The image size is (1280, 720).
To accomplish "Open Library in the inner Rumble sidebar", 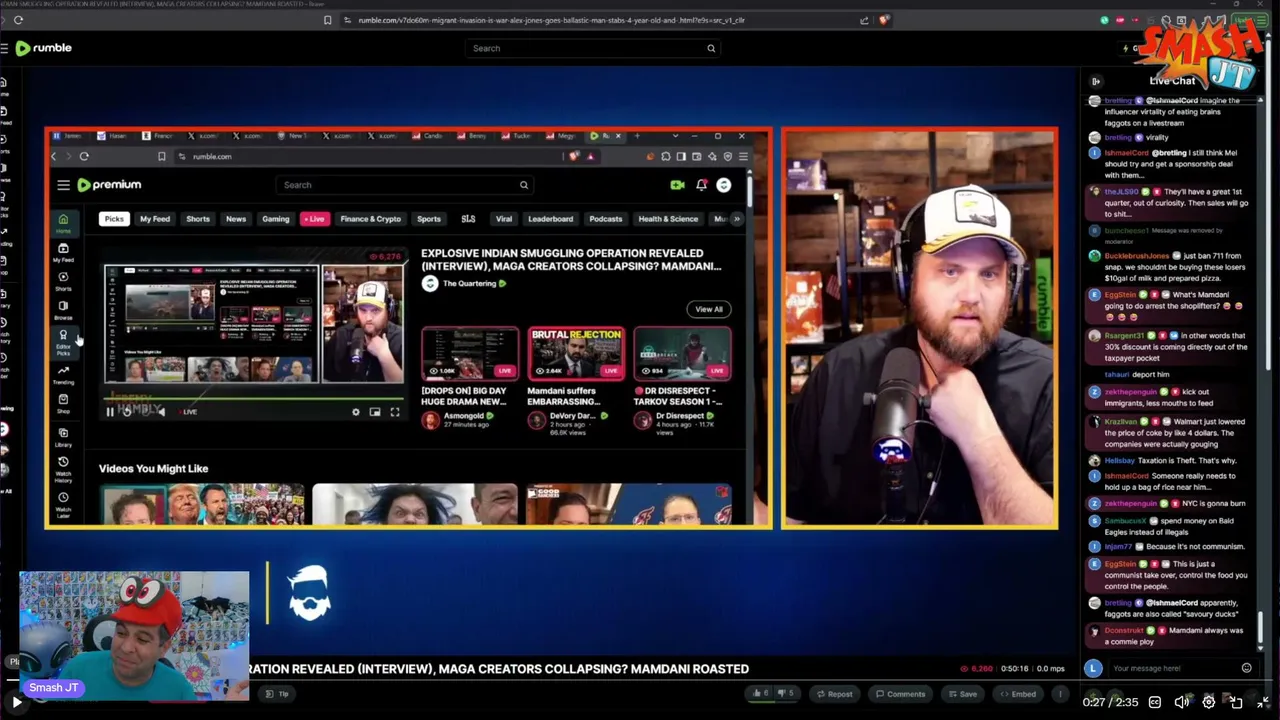I will [x=63, y=437].
